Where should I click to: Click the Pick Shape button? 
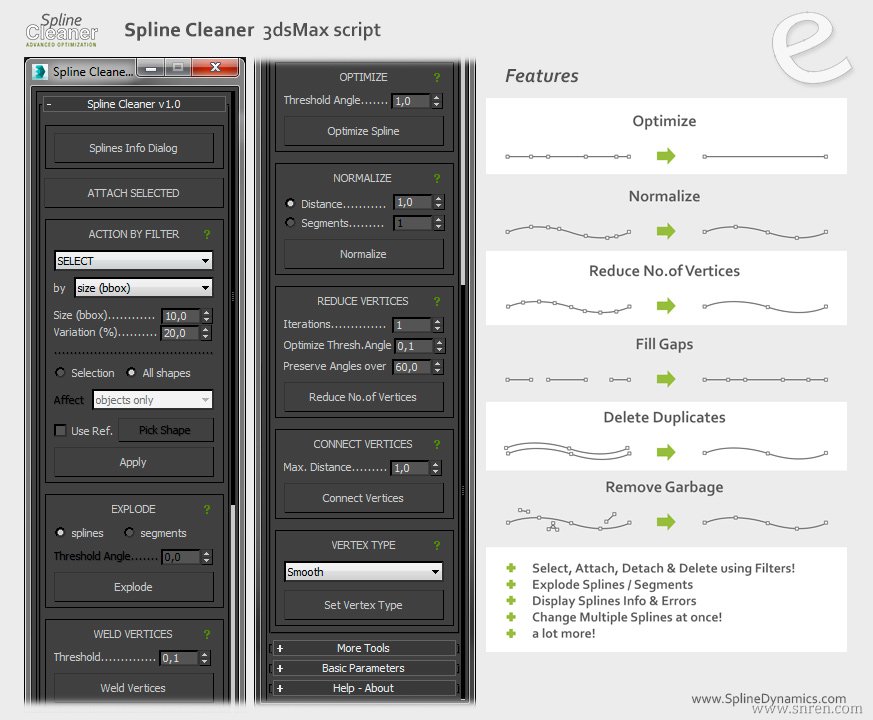click(165, 430)
